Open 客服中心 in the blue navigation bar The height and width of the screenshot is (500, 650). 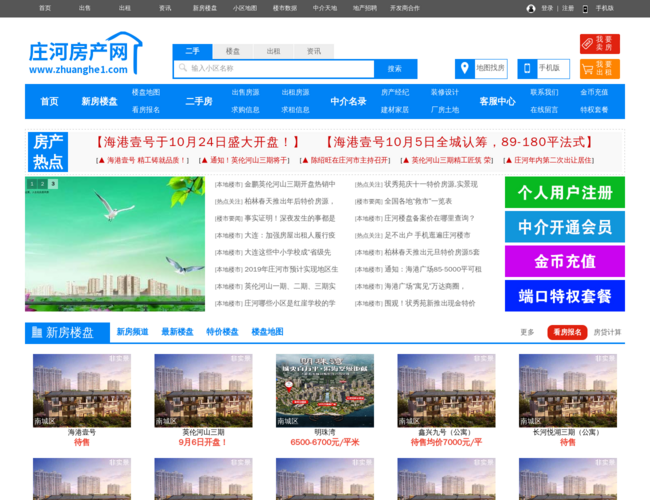pos(497,102)
